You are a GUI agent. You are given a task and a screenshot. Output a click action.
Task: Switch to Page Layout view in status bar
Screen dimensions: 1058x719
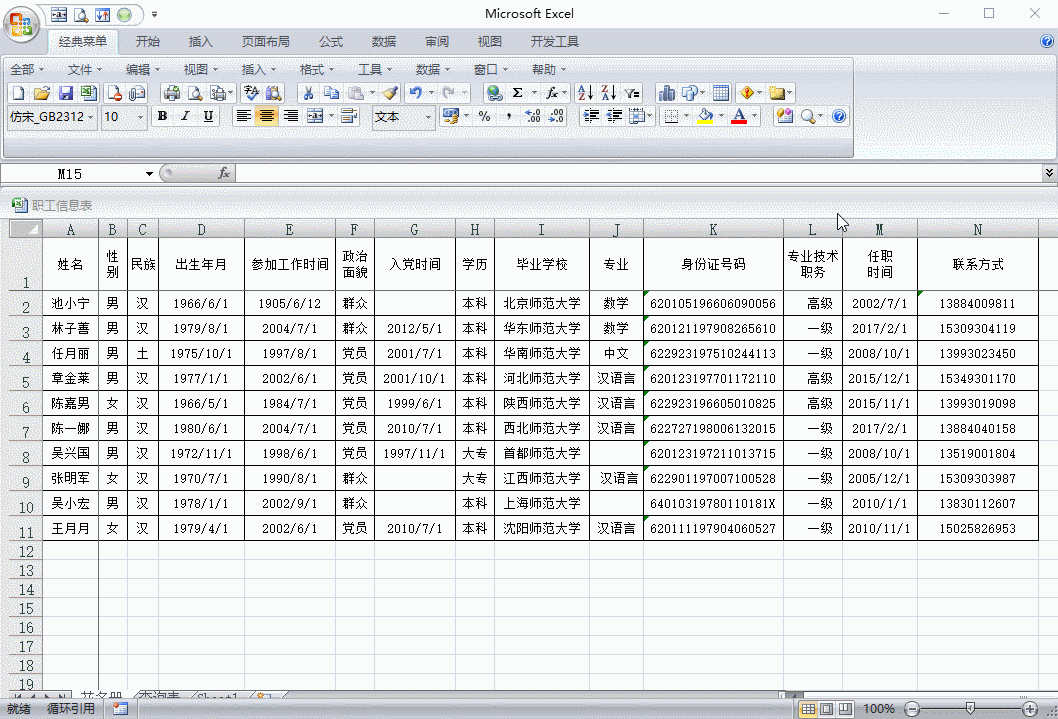[826, 709]
